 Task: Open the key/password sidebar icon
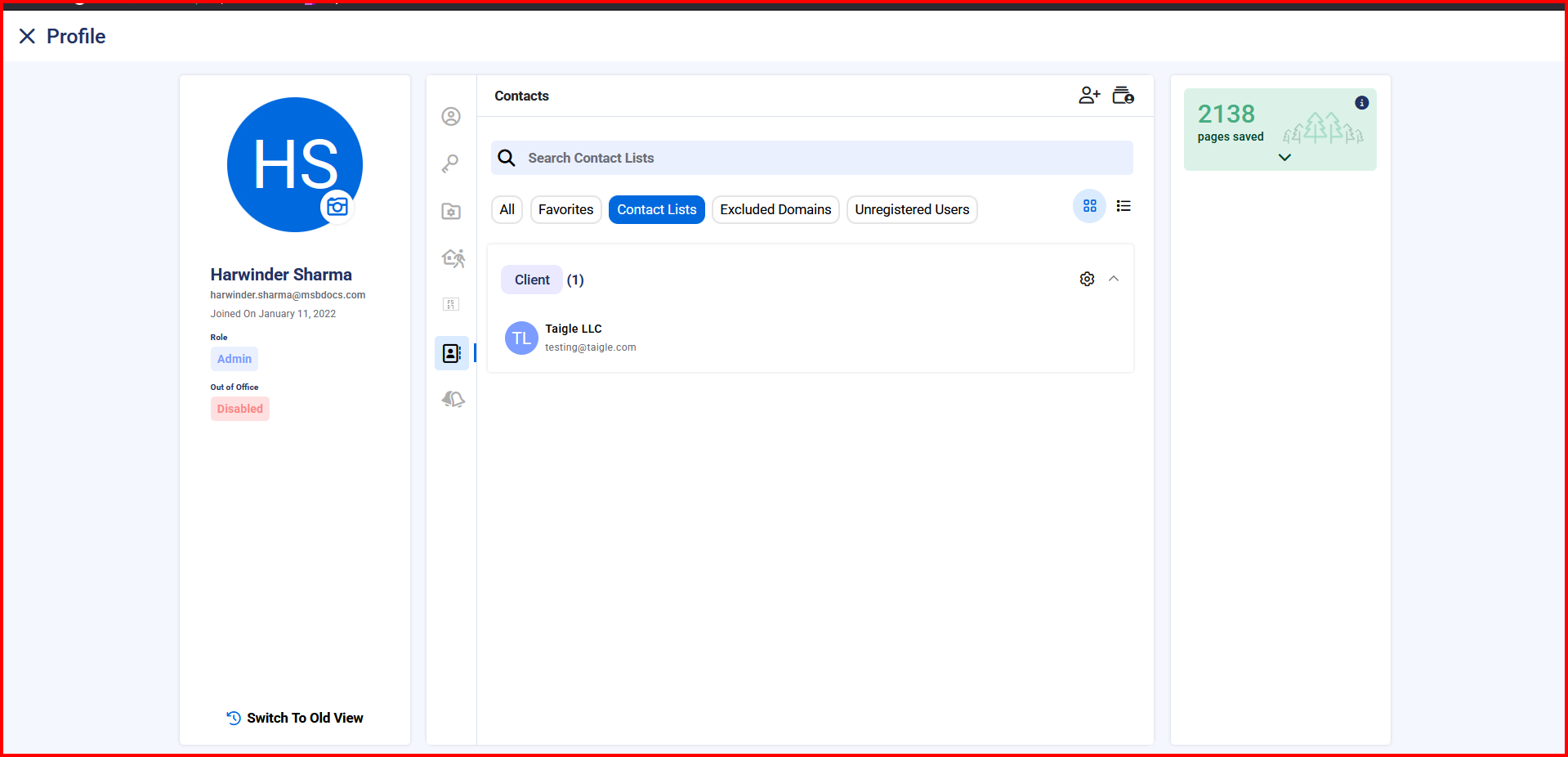451,163
